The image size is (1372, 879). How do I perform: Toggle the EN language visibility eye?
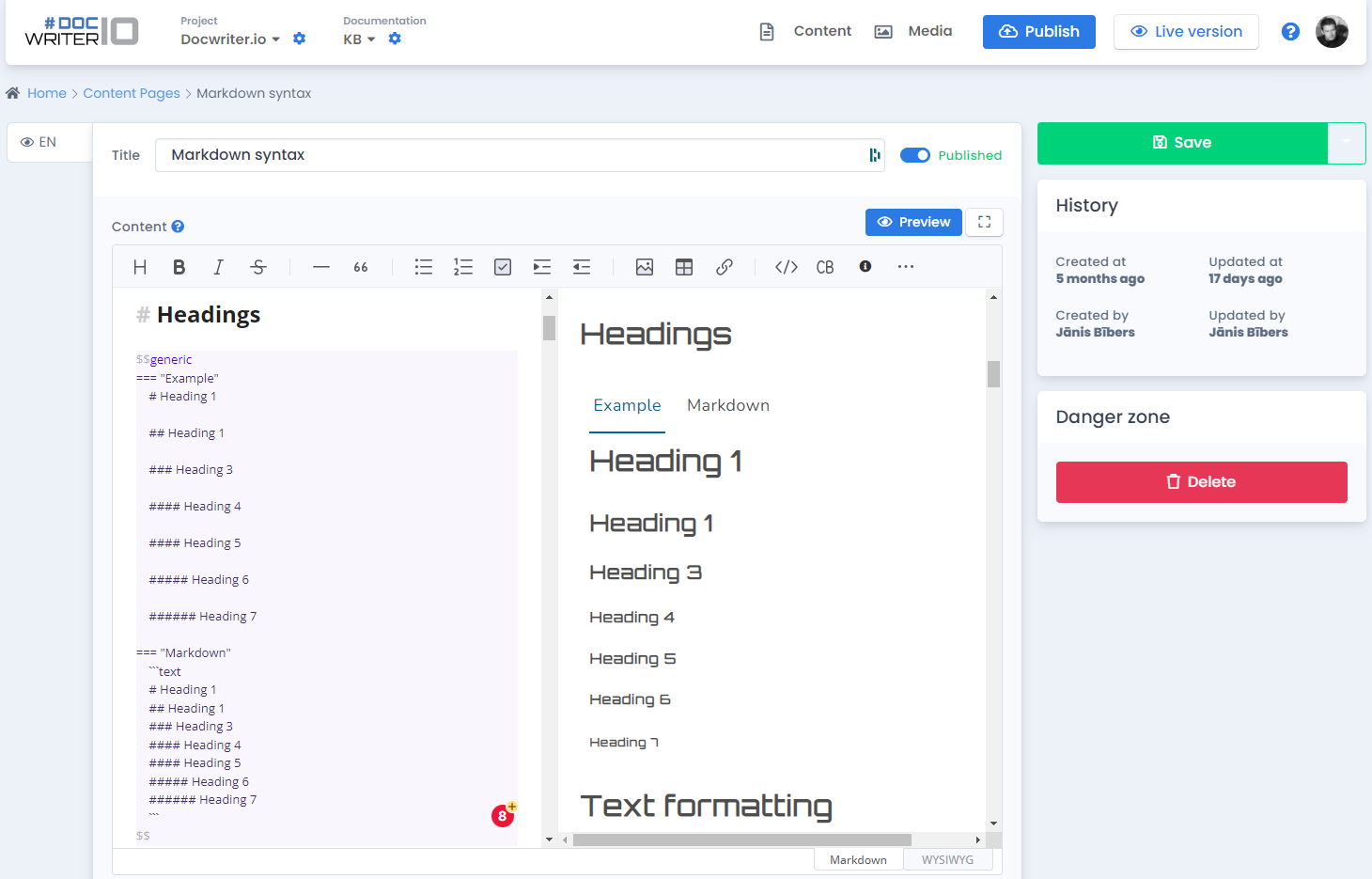tap(28, 141)
